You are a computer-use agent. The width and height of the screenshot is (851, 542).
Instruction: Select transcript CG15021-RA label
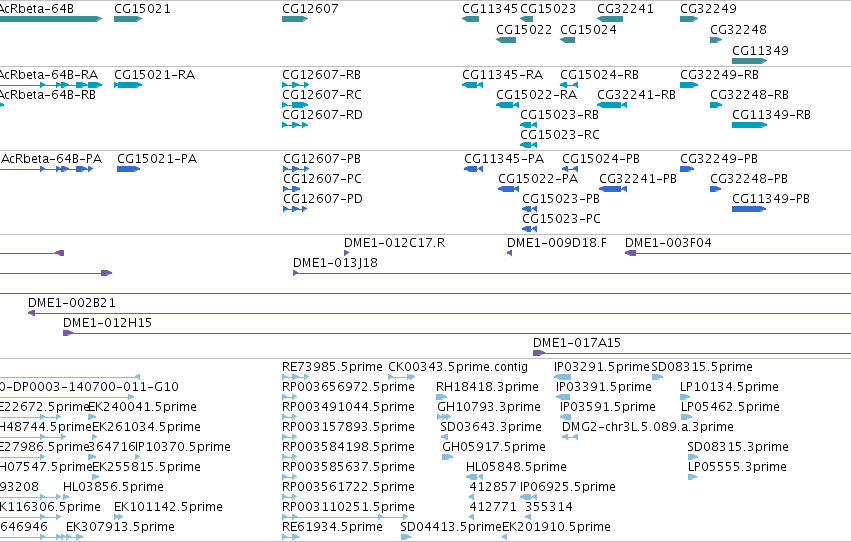[155, 74]
